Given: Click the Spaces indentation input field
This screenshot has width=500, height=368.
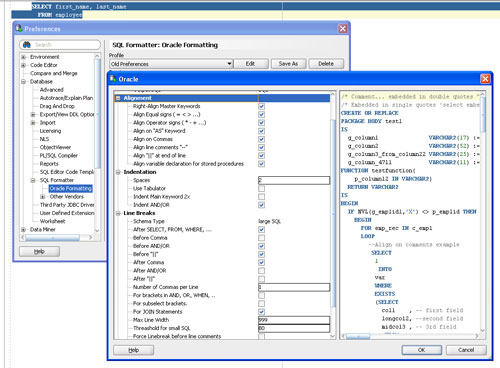Looking at the screenshot, I should pos(294,180).
